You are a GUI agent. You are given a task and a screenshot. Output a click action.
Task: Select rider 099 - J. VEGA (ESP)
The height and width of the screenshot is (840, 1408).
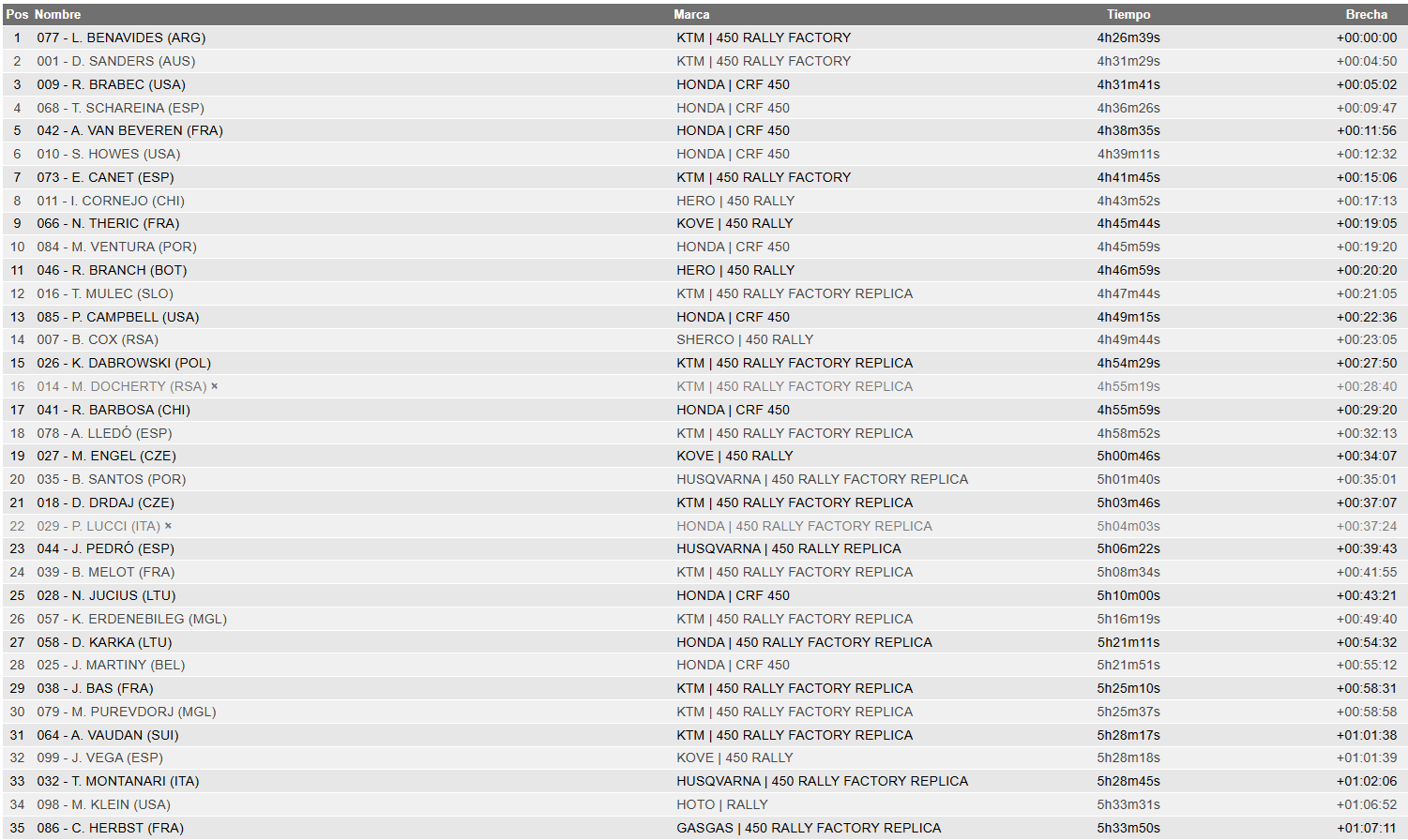click(x=100, y=757)
